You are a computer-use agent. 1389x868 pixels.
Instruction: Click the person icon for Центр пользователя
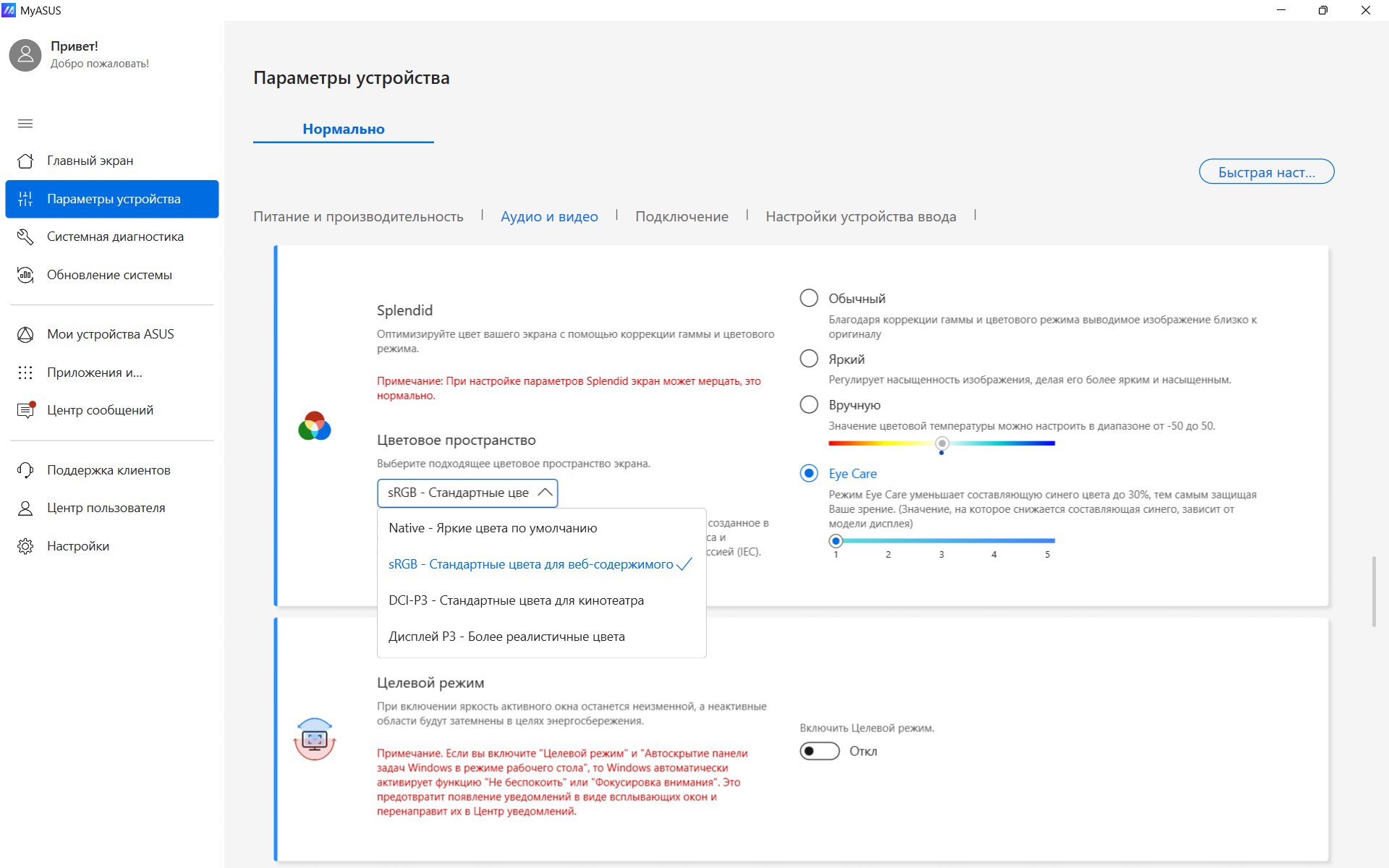[25, 508]
